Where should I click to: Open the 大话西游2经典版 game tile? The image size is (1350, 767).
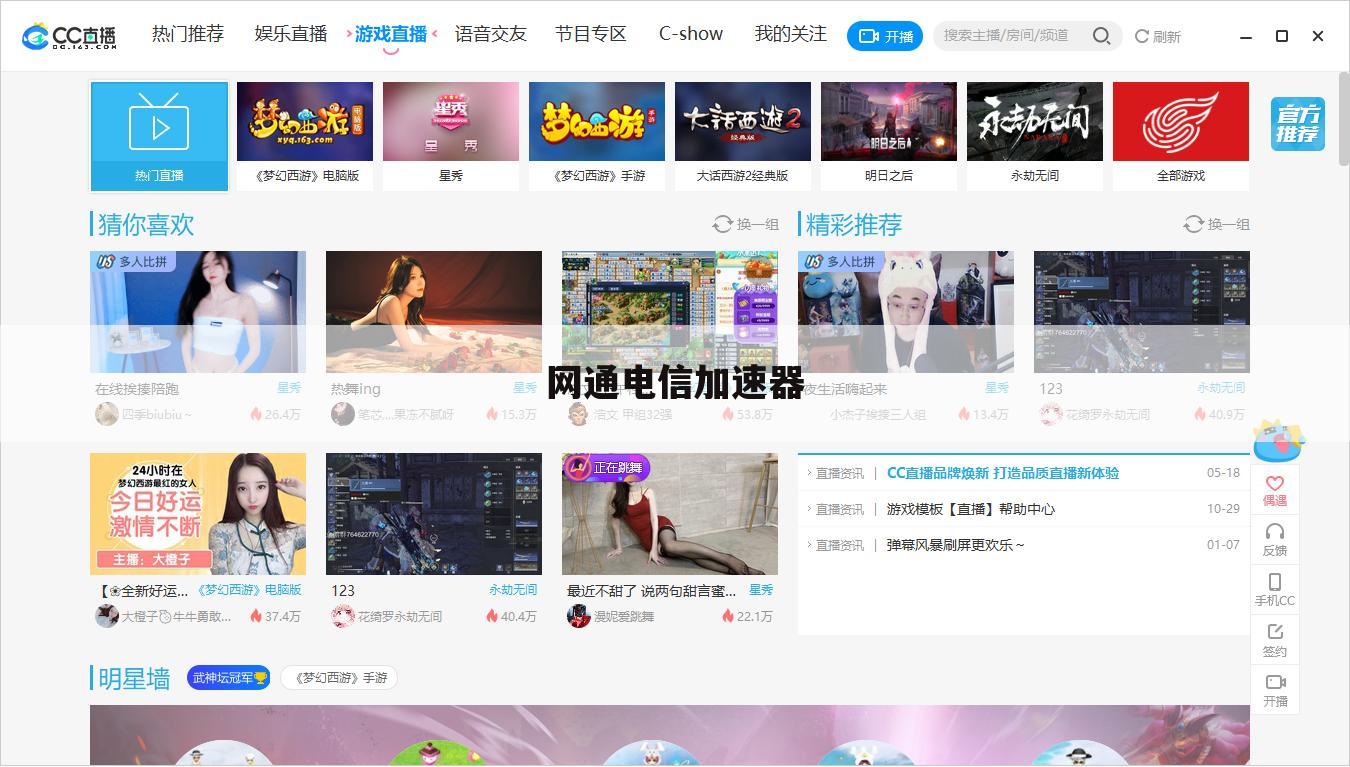click(743, 136)
